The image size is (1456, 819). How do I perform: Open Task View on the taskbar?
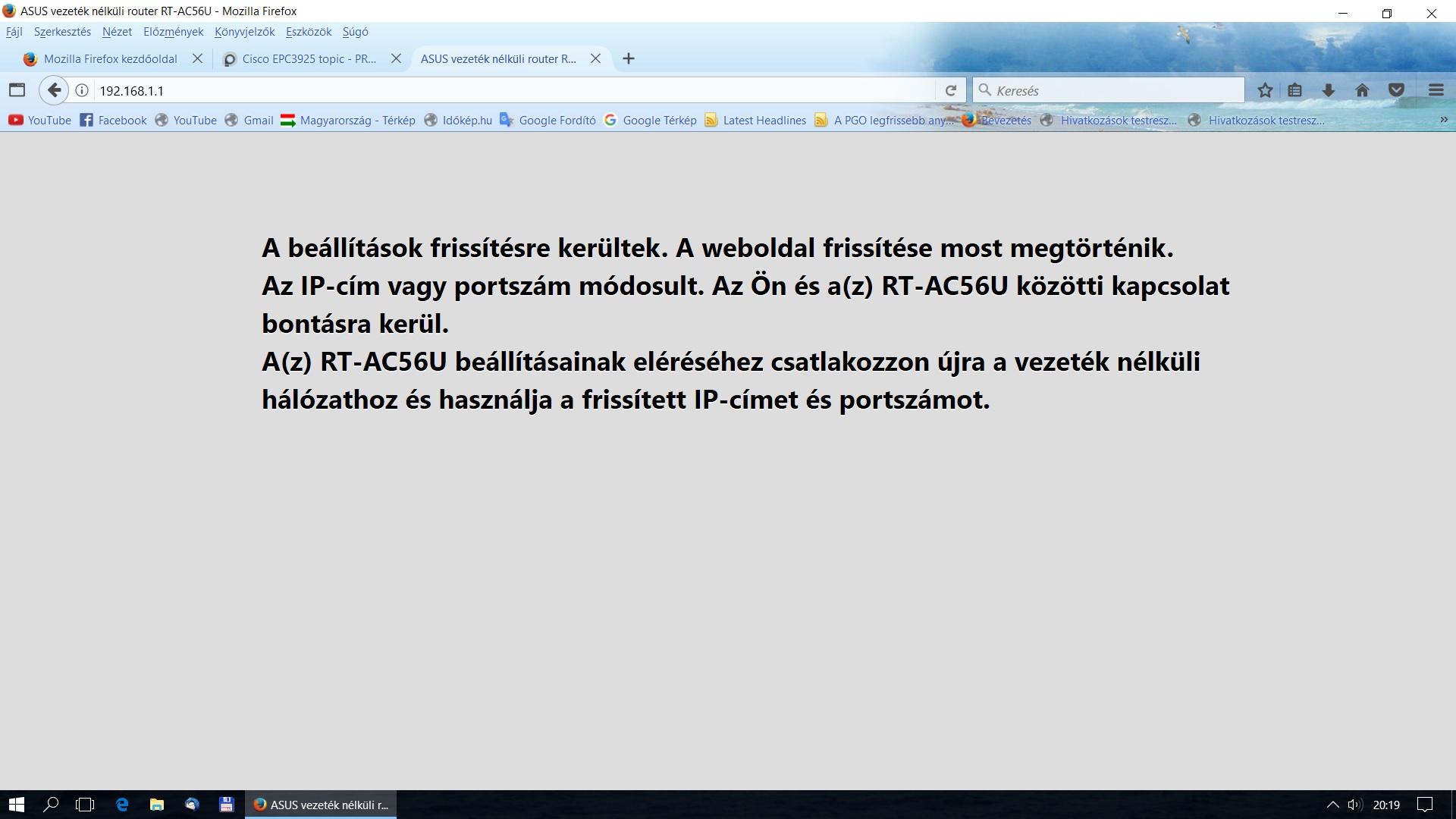click(85, 805)
